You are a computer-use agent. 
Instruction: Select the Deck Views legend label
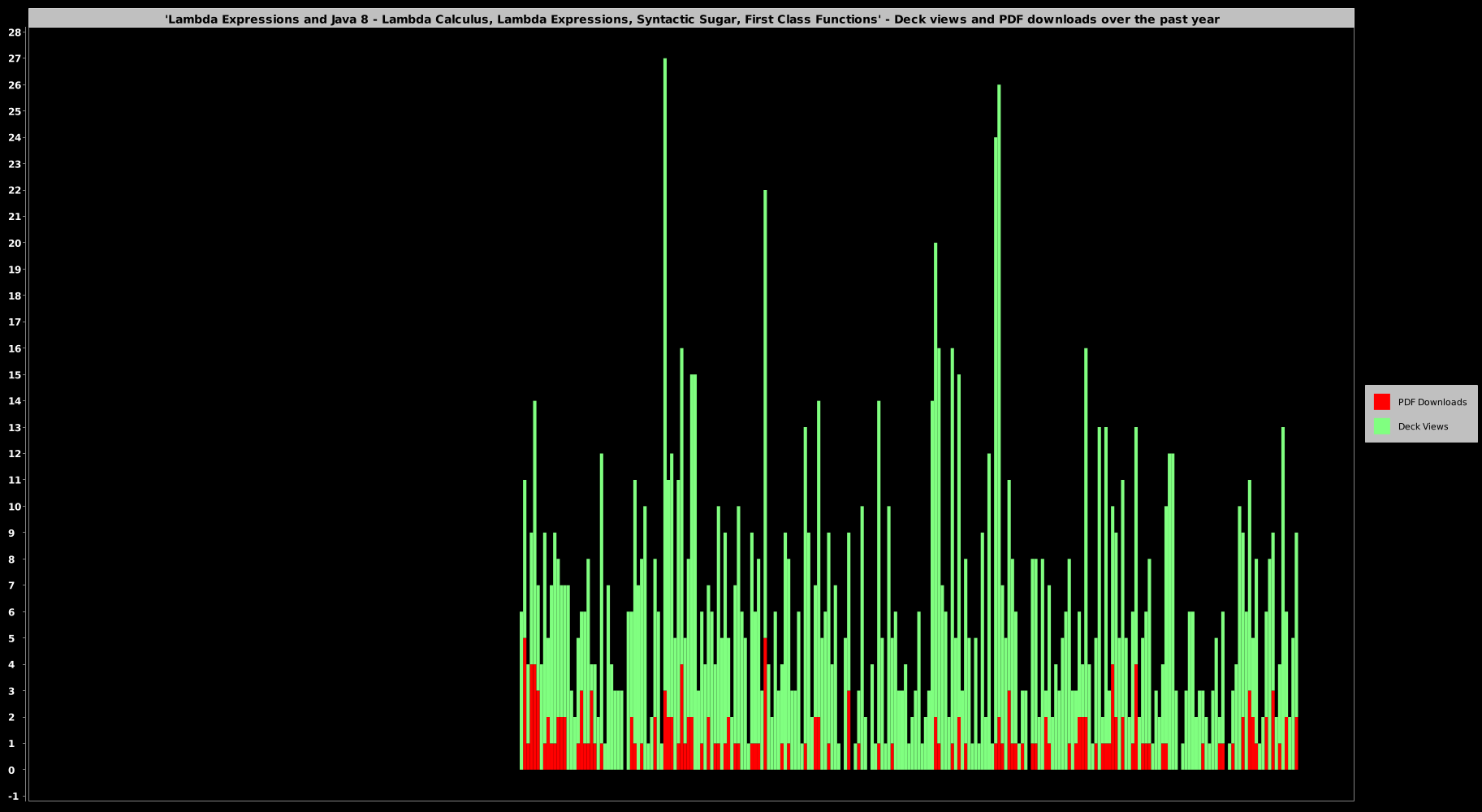(x=1423, y=426)
